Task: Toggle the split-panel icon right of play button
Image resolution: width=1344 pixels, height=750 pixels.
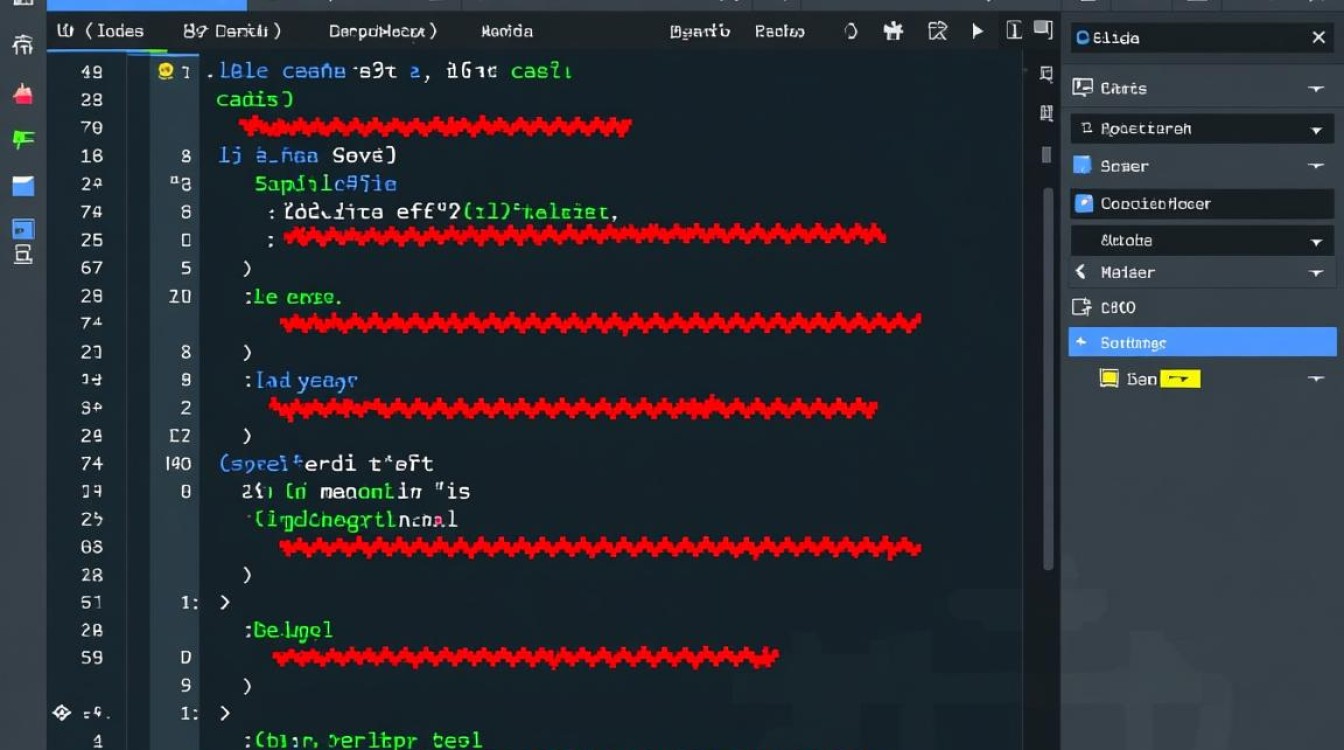Action: [1014, 31]
